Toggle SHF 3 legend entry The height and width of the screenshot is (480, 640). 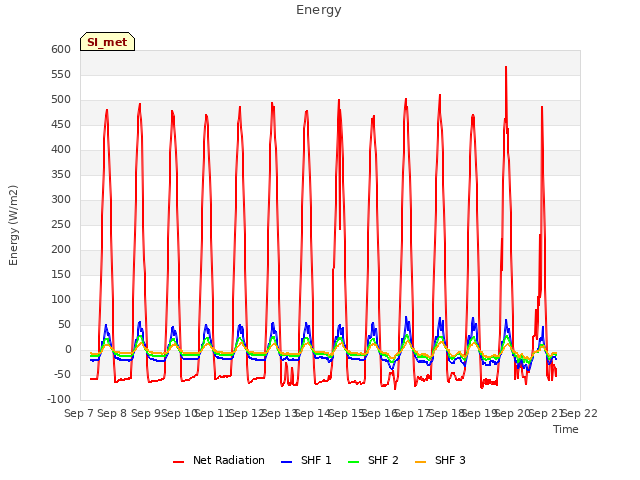pyautogui.click(x=440, y=460)
